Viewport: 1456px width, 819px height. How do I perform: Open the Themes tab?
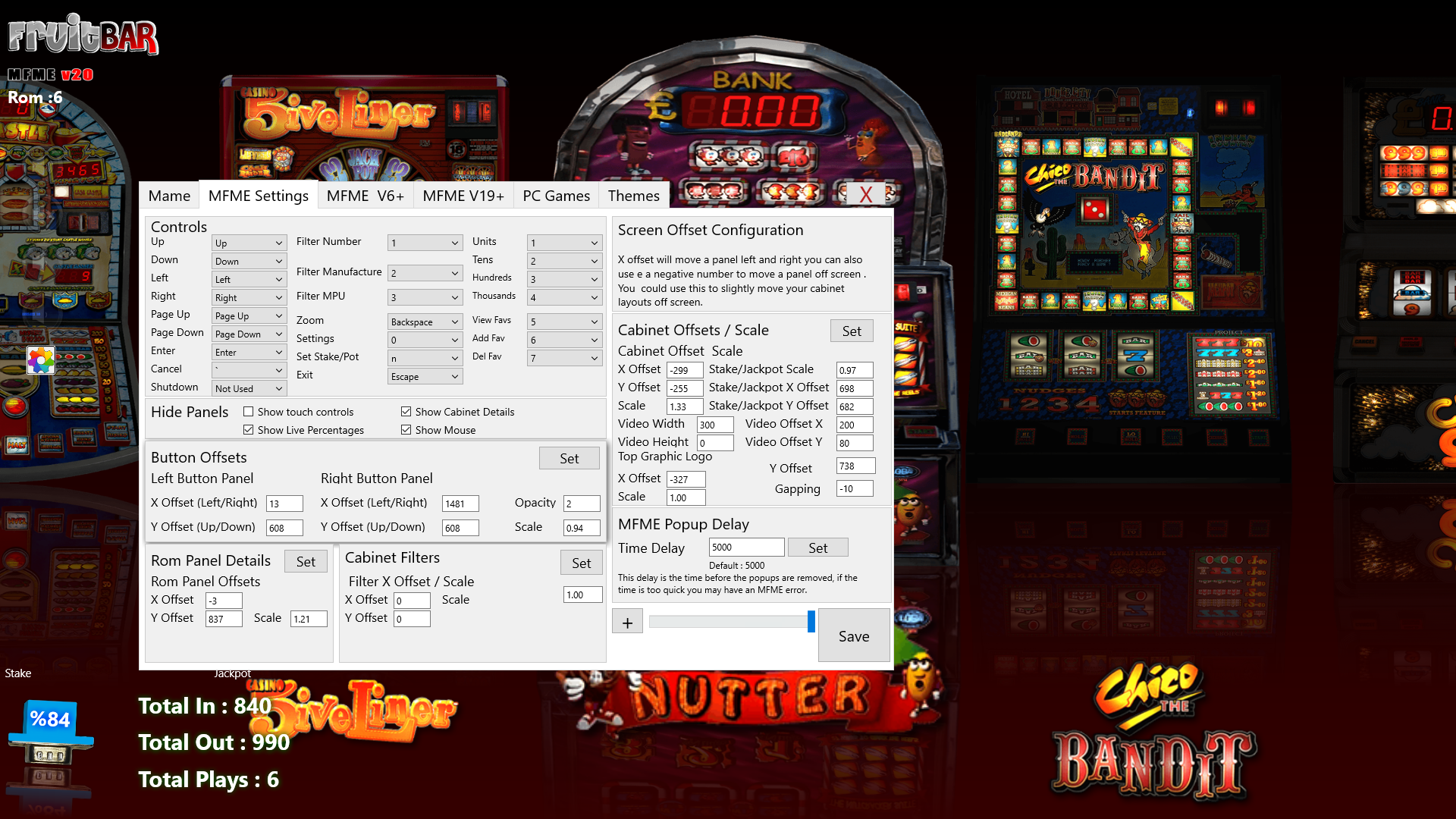click(634, 196)
